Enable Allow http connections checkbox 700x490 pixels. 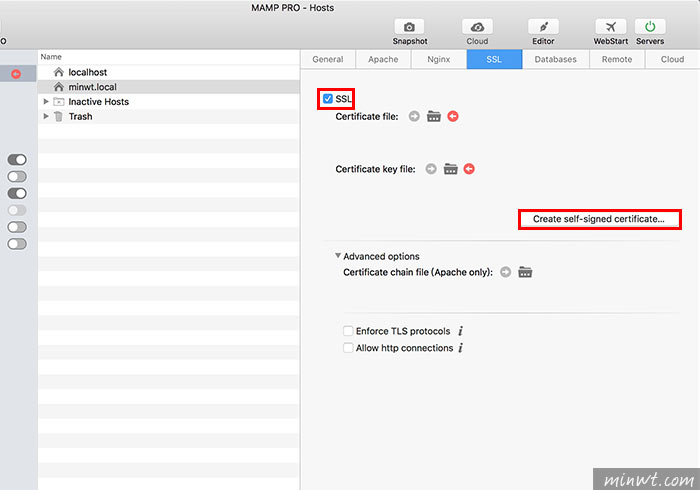[x=348, y=348]
